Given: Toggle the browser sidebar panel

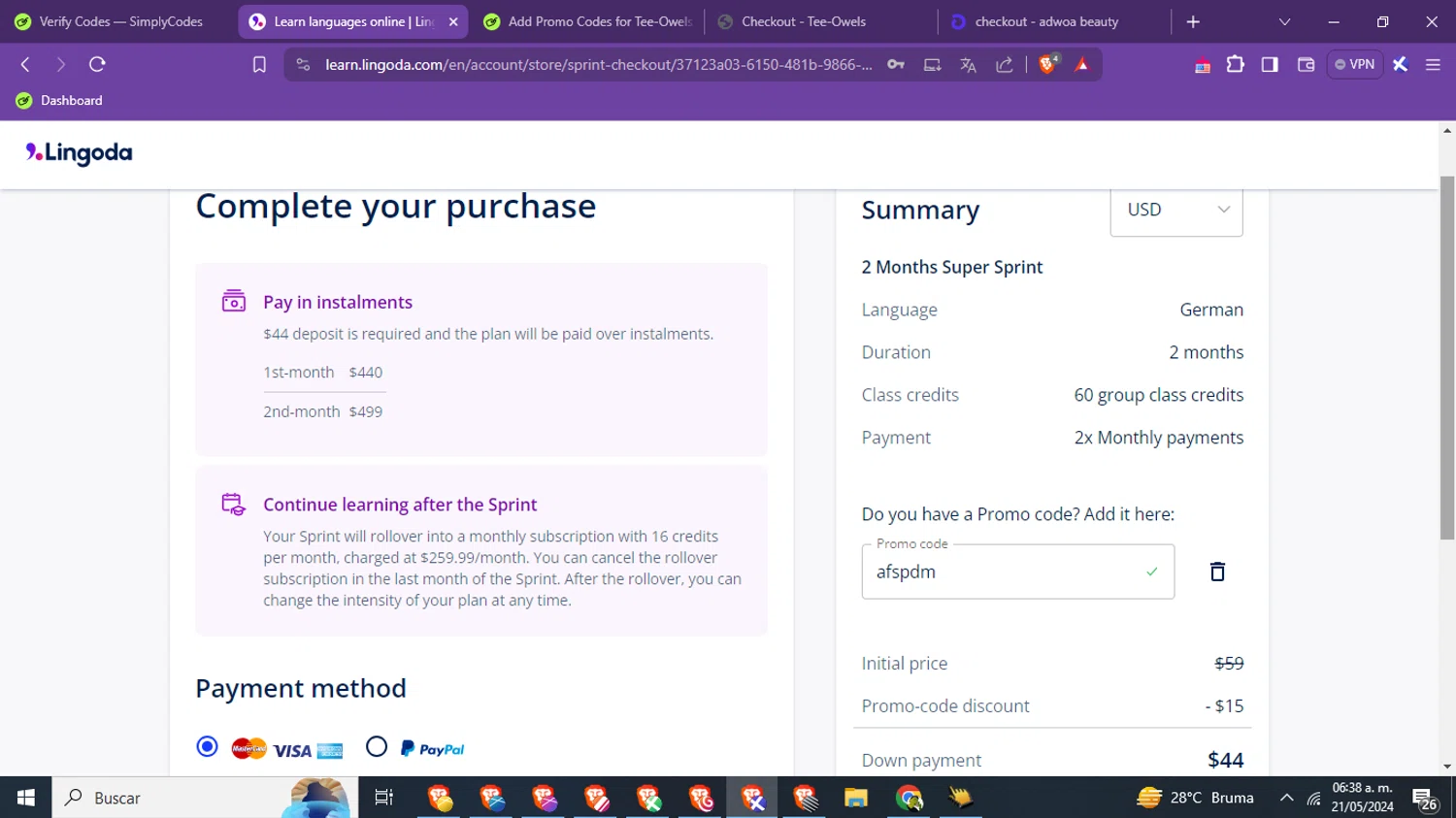Looking at the screenshot, I should (x=1270, y=64).
